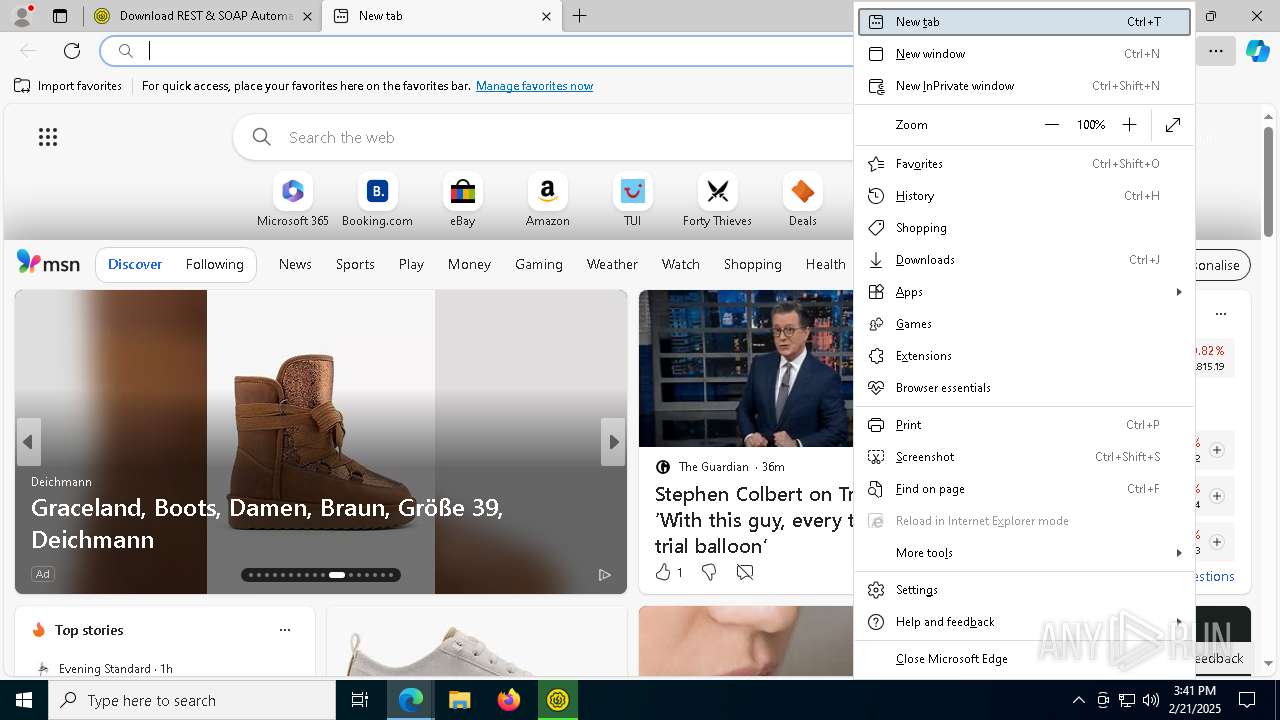Open the Graceland Boots ad headline

click(267, 523)
